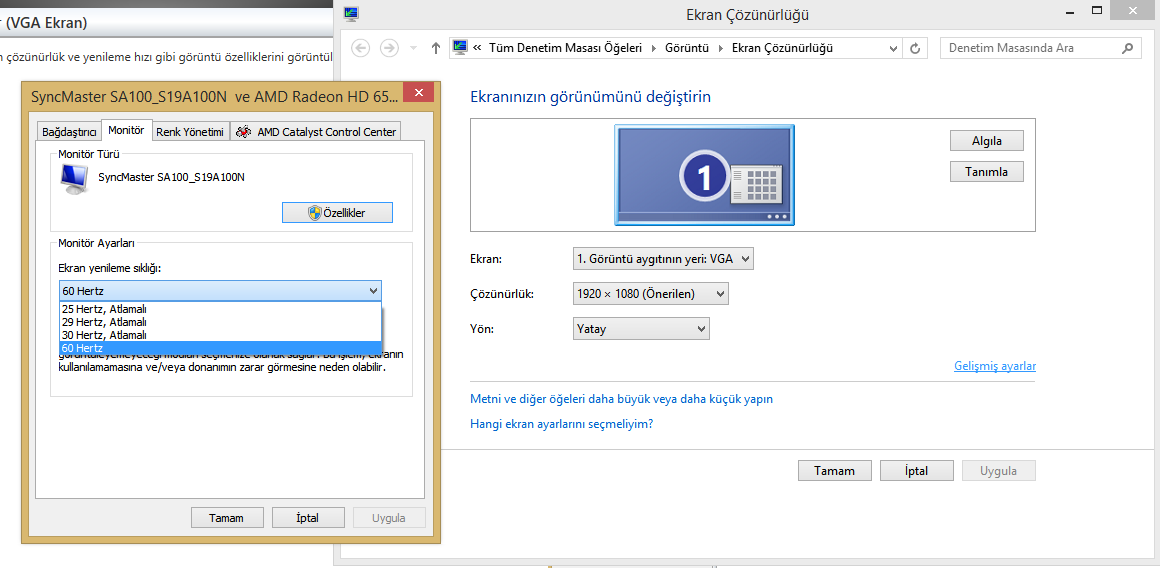This screenshot has width=1160, height=568.
Task: Select 29 Hertz, Atlamalı option
Action: [220, 322]
